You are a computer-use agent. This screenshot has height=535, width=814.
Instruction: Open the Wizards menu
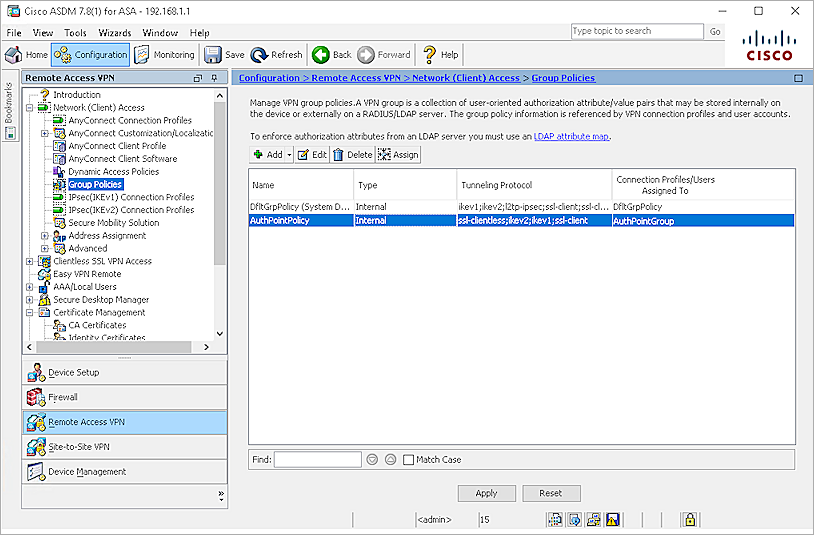[115, 33]
